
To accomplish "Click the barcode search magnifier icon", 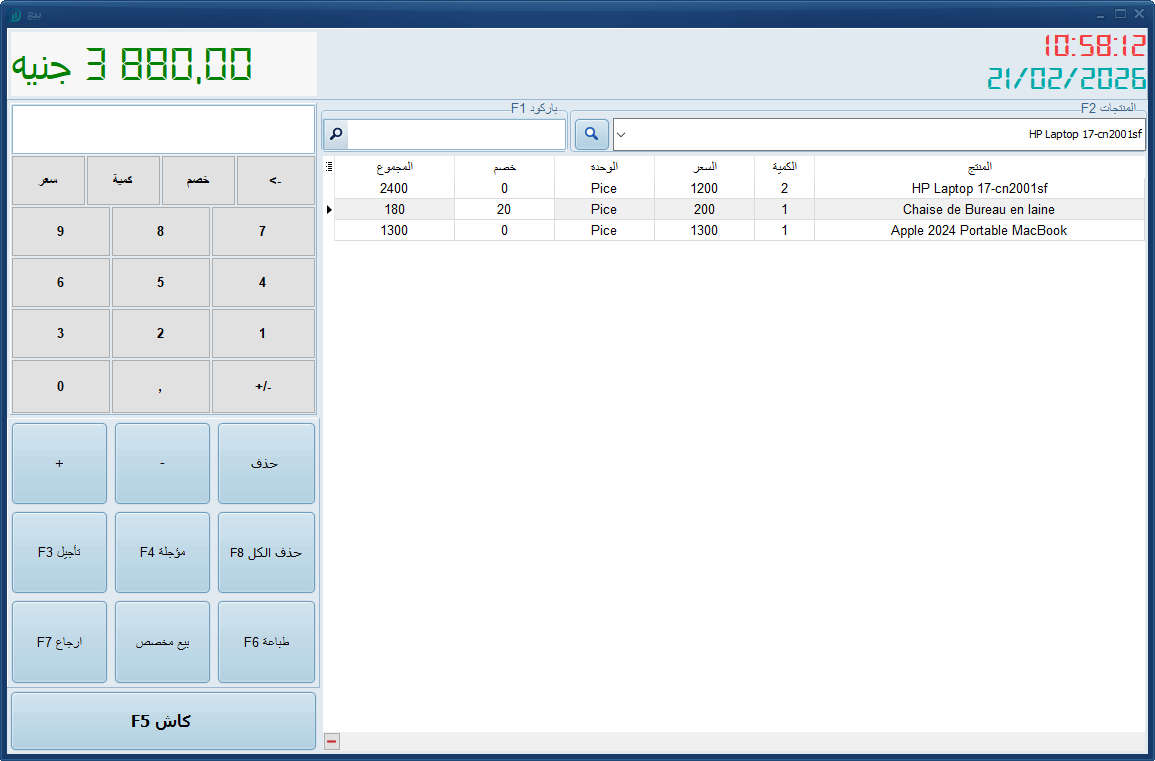I will pyautogui.click(x=336, y=134).
